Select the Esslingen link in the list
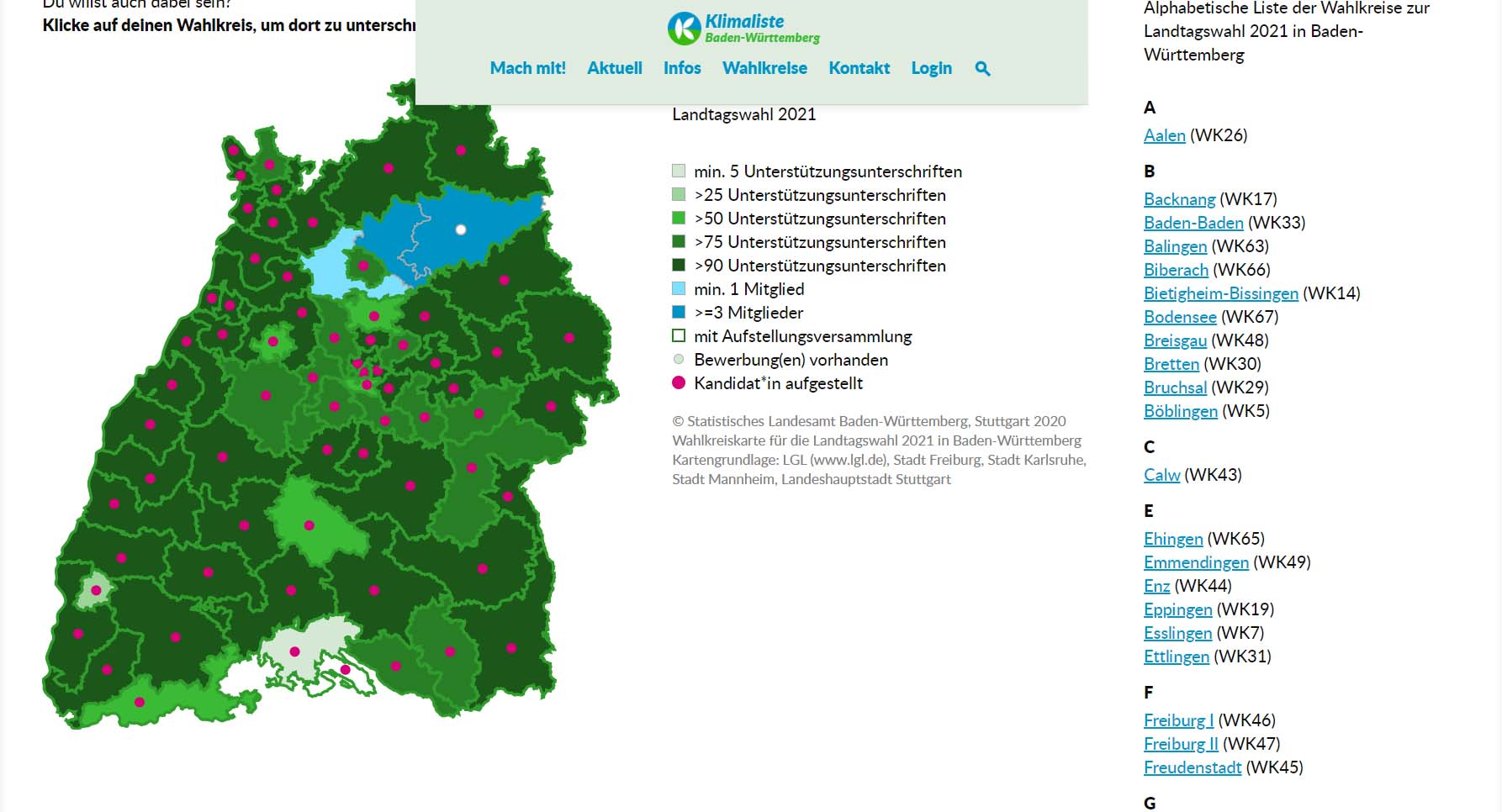Screen dimensions: 1502x812 click(1177, 633)
